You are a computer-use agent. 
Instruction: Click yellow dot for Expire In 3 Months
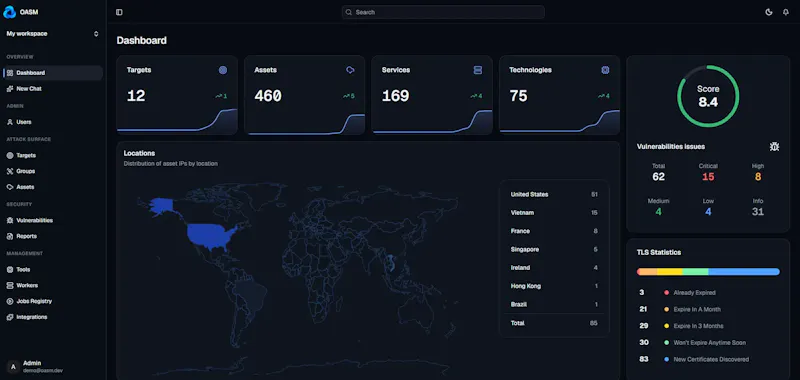pyautogui.click(x=666, y=326)
